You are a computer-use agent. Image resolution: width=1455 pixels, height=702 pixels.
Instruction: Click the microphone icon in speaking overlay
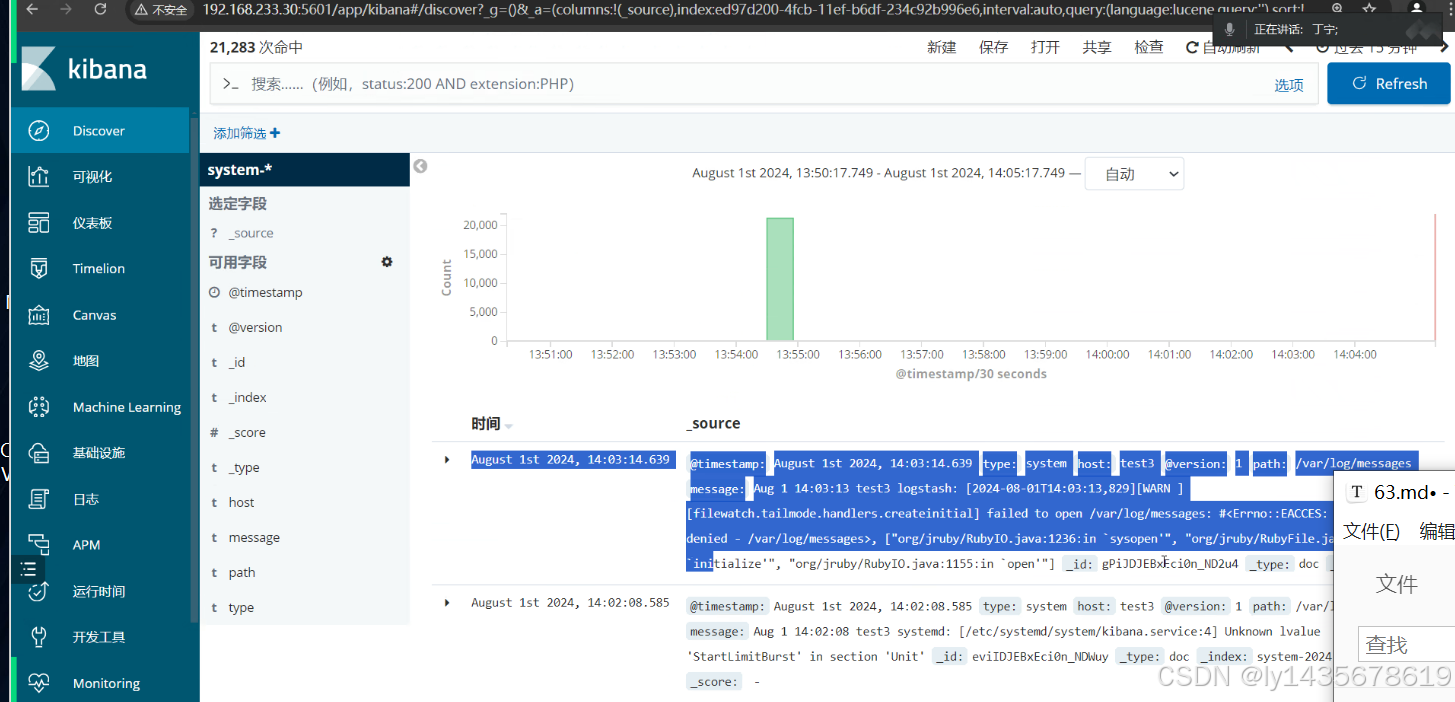pyautogui.click(x=1229, y=30)
